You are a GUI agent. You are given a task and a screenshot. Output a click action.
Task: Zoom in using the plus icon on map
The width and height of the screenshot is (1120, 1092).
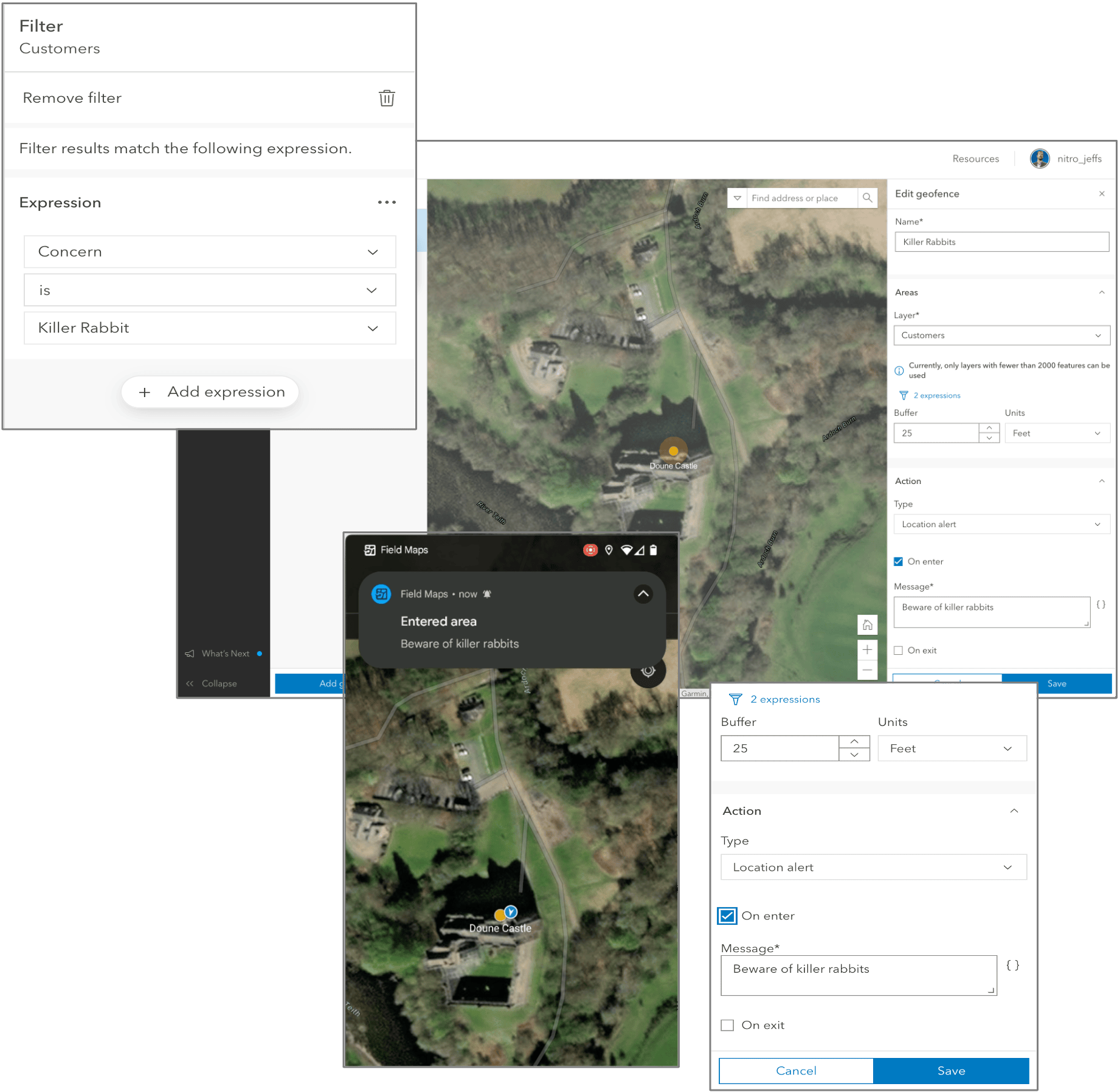coord(868,649)
